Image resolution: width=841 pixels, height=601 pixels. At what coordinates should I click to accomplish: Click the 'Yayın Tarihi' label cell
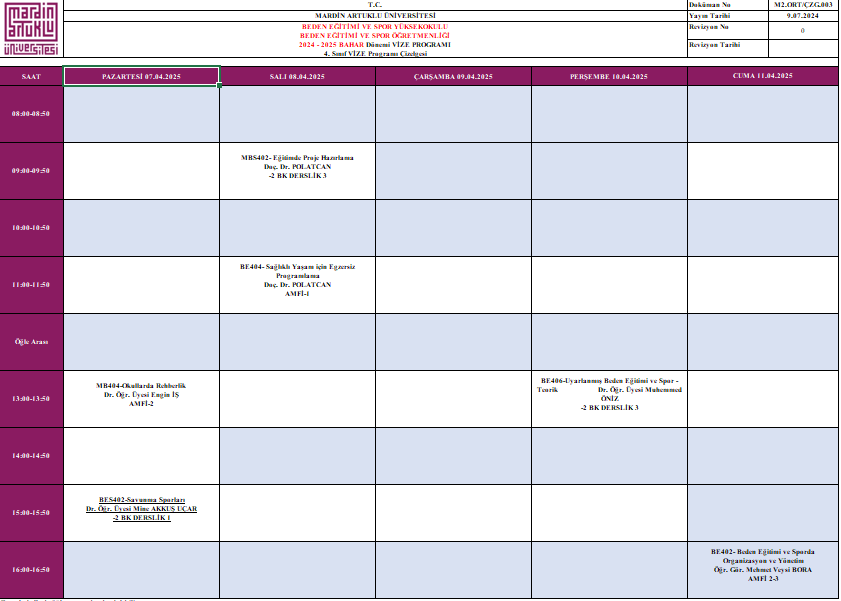pos(728,16)
